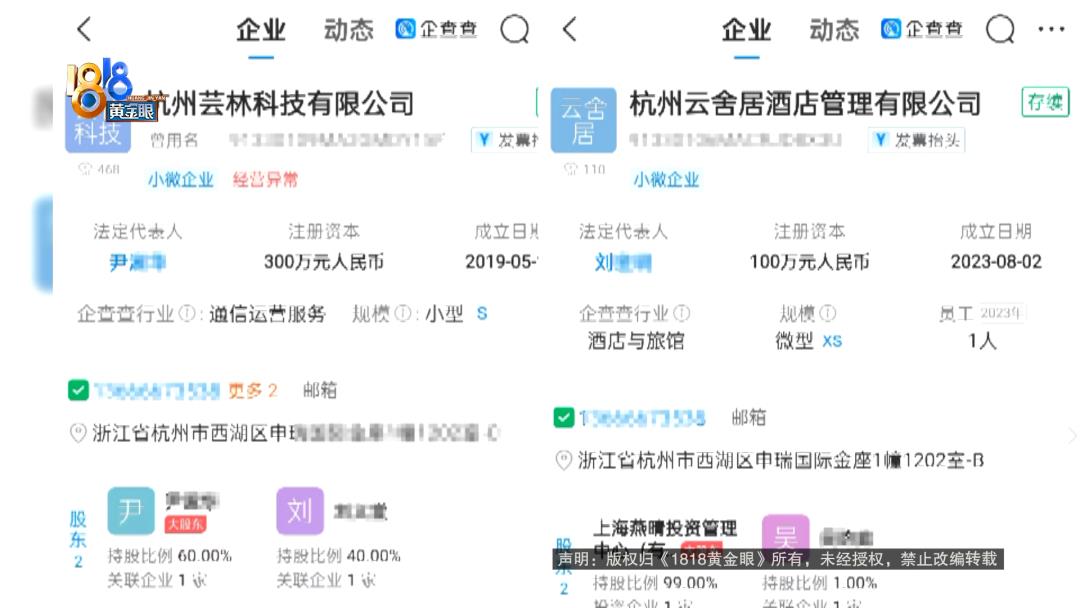Expand 更多 2 phone numbers
The image size is (1080, 608).
coord(253,391)
